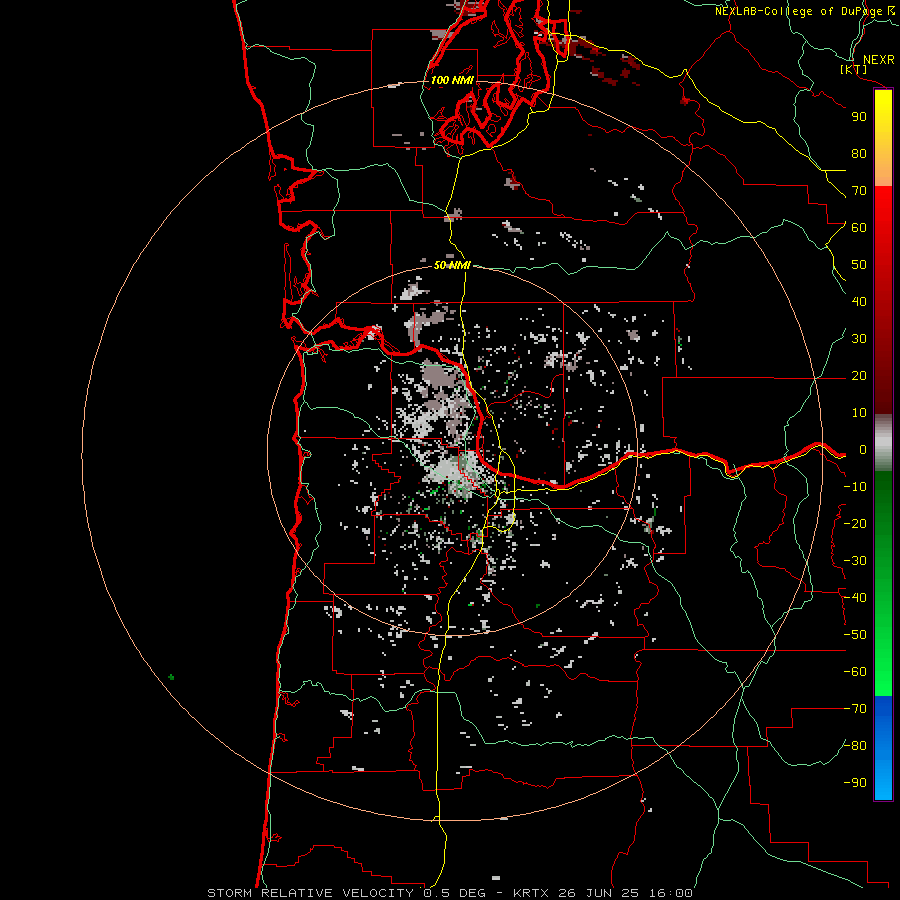Click the positive 70 value on the velocity scale
Screen dimensions: 900x900
click(859, 191)
